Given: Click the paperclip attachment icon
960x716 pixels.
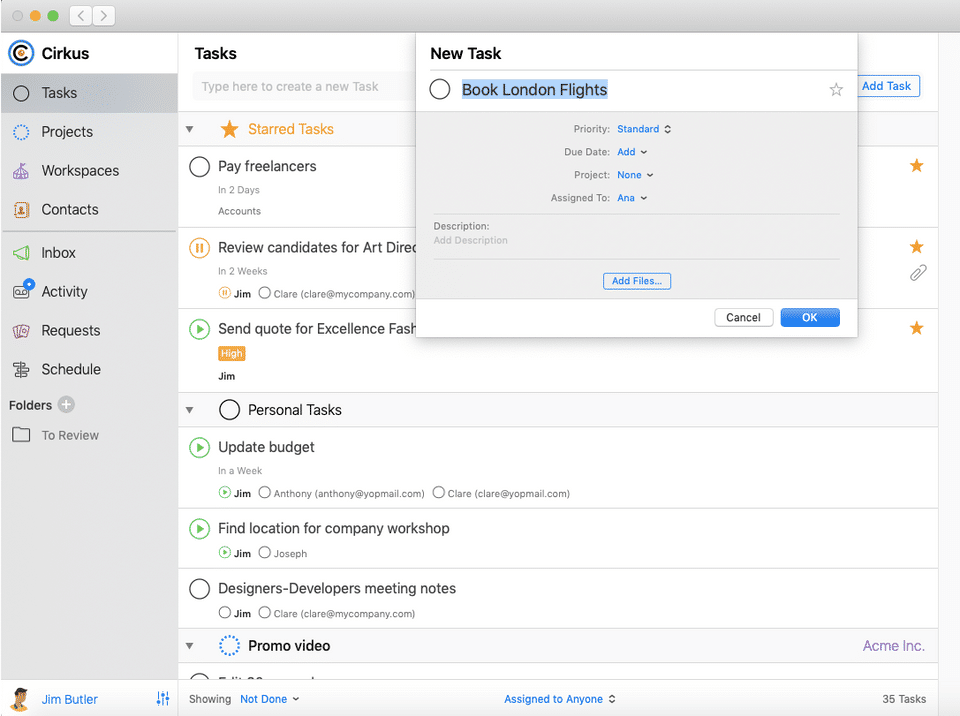Looking at the screenshot, I should [917, 273].
